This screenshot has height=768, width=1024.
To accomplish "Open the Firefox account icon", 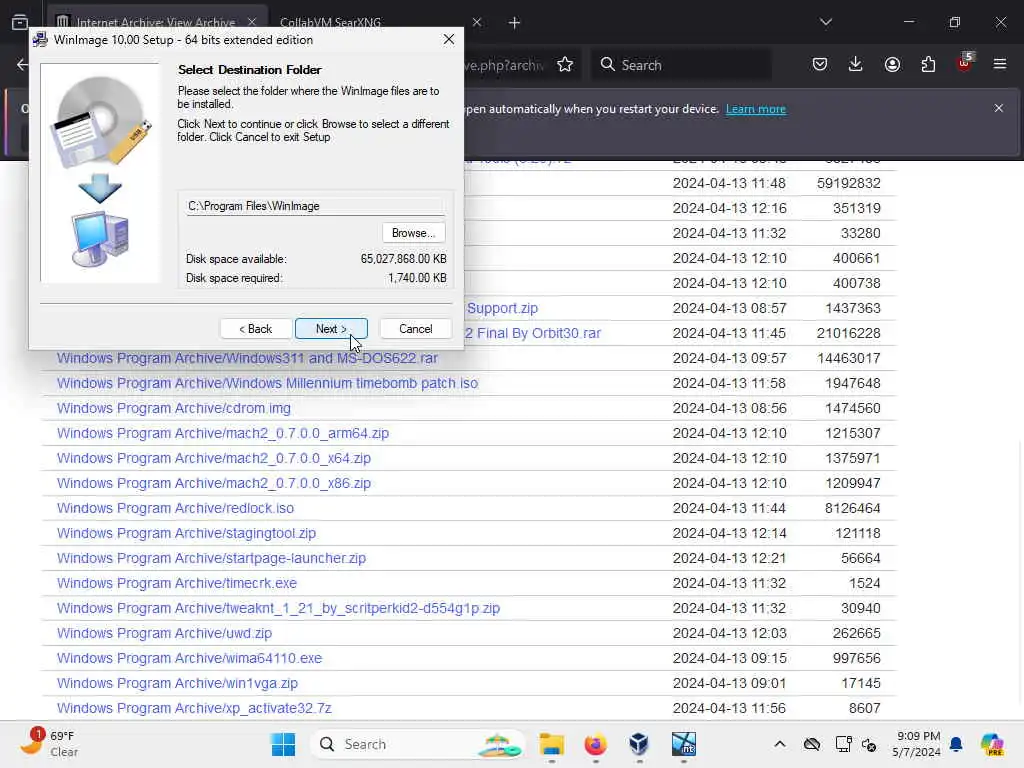I will pos(892,65).
